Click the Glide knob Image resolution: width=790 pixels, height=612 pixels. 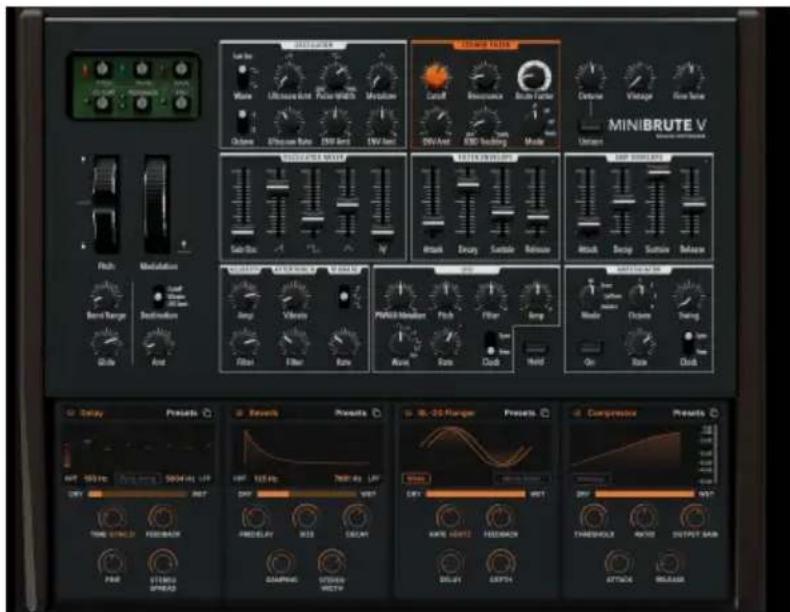pos(106,344)
